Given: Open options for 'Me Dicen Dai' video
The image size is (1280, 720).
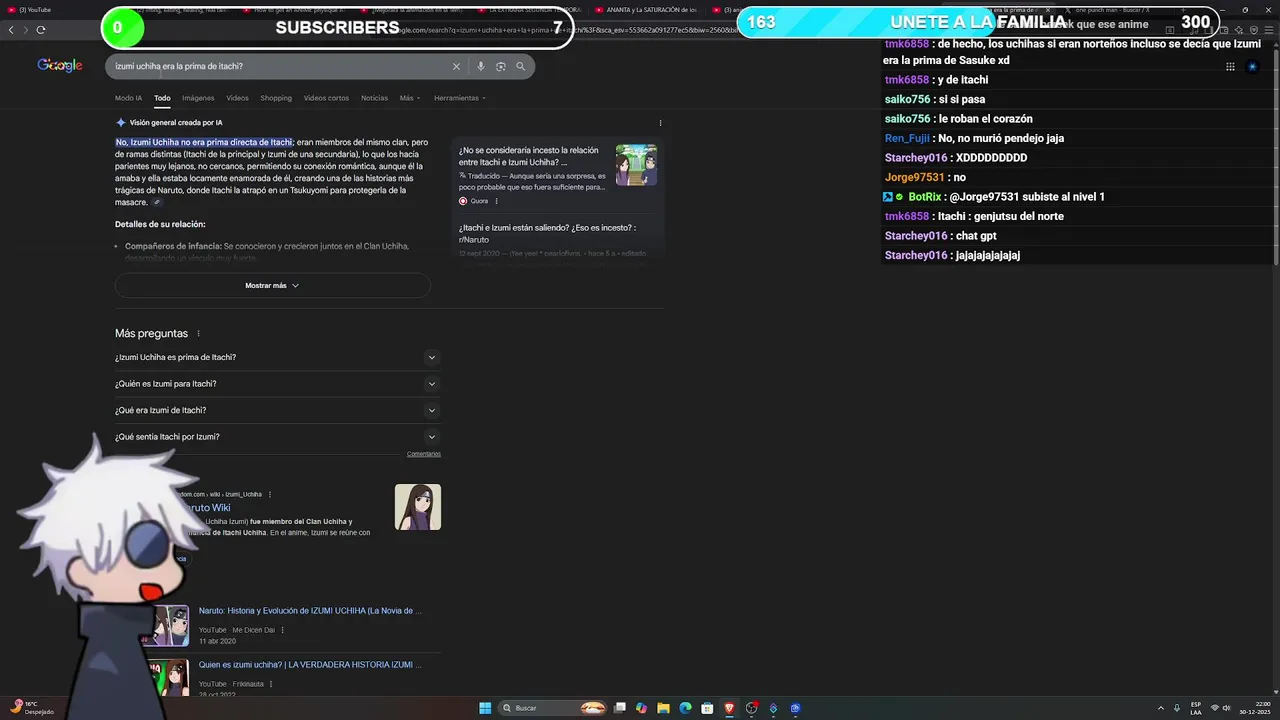Looking at the screenshot, I should 283,630.
